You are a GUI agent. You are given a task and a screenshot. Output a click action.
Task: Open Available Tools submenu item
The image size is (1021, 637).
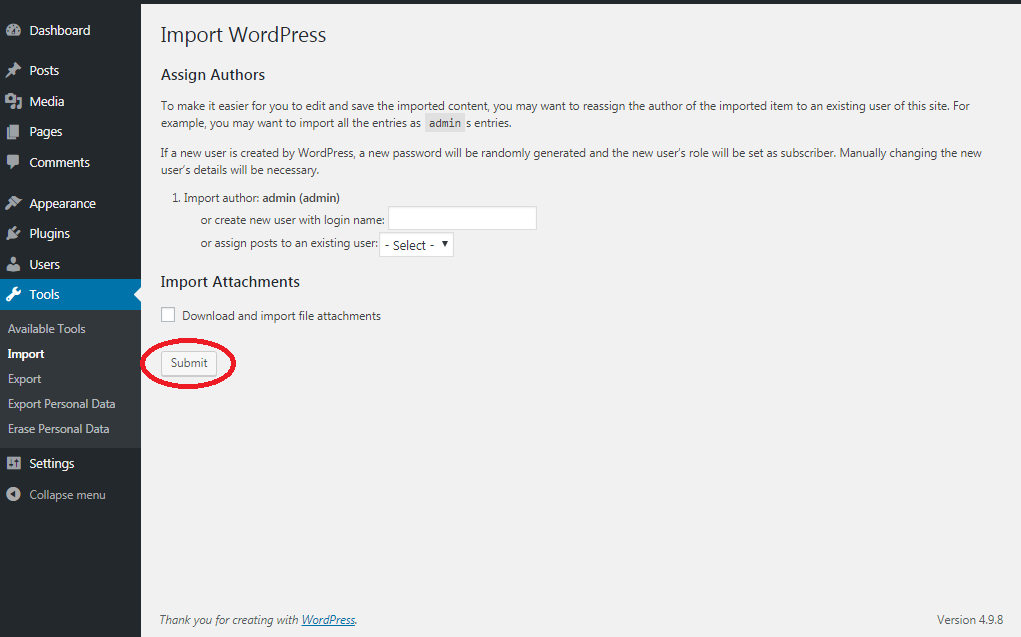click(x=47, y=328)
